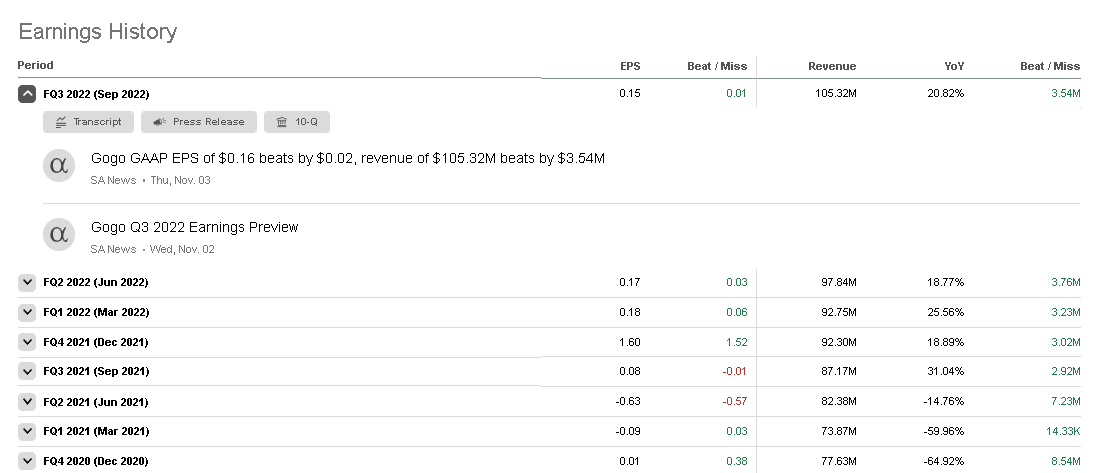Image resolution: width=1097 pixels, height=473 pixels.
Task: Expand the FQ1 2022 (Mar 2022) row
Action: coord(27,313)
